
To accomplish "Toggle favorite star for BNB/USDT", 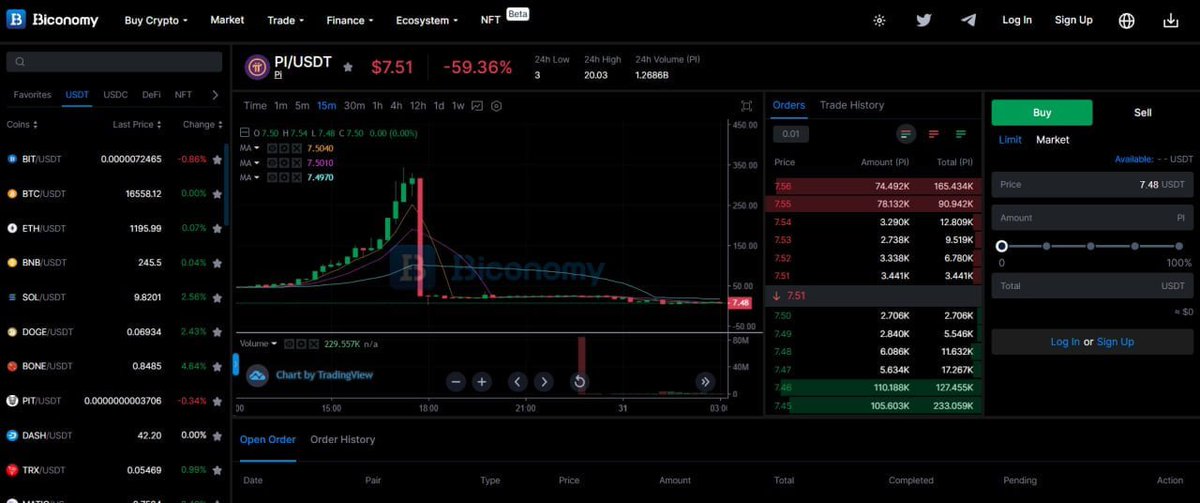I will pos(217,263).
